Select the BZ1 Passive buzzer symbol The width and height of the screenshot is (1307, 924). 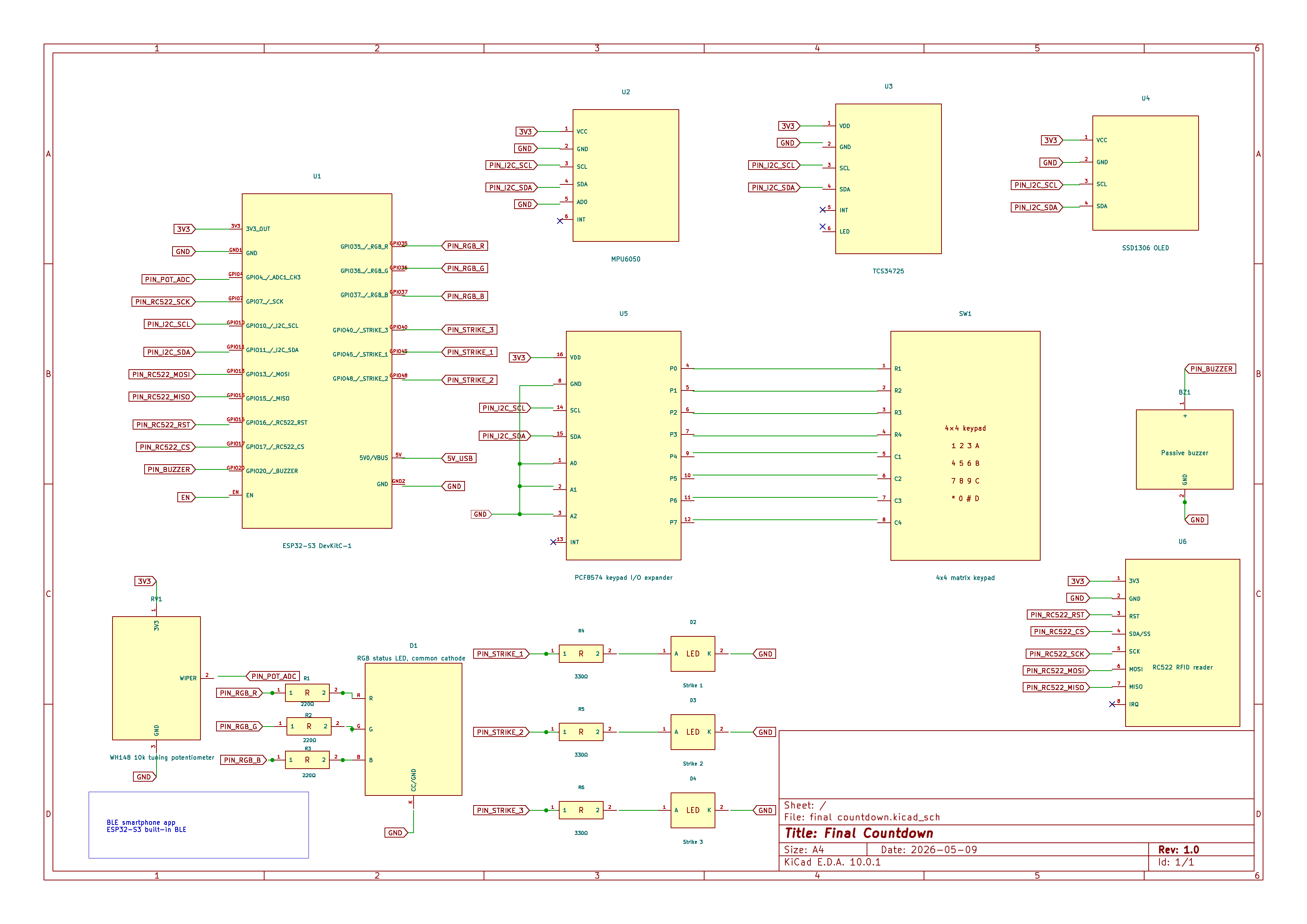coord(1185,449)
